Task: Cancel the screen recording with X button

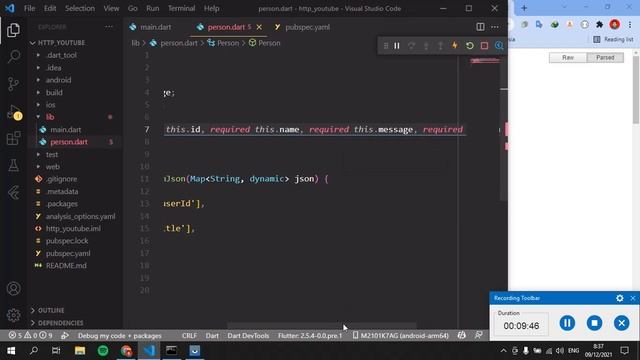Action: click(621, 323)
